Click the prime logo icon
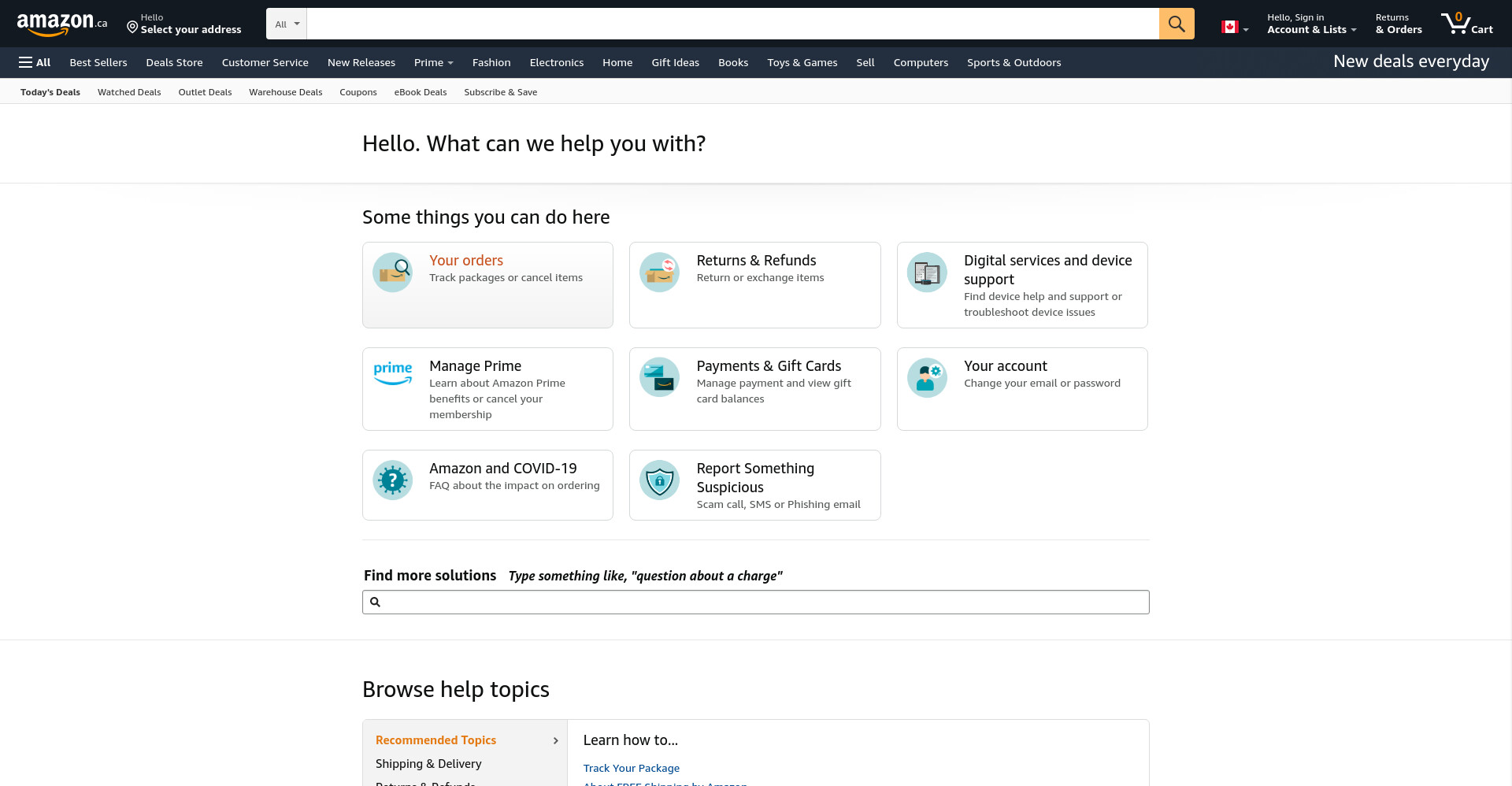 pos(392,373)
